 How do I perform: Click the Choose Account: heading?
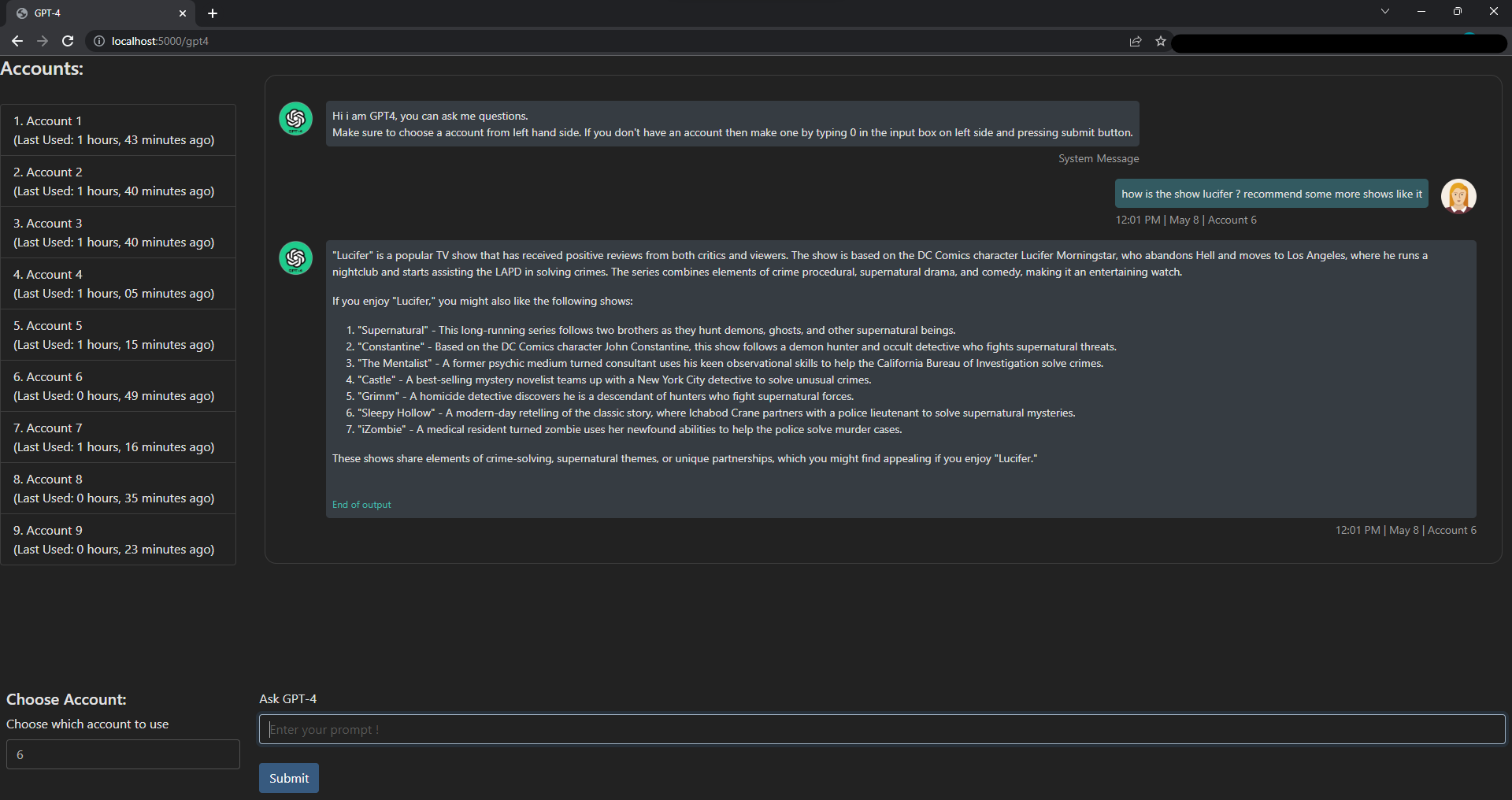pyautogui.click(x=66, y=699)
